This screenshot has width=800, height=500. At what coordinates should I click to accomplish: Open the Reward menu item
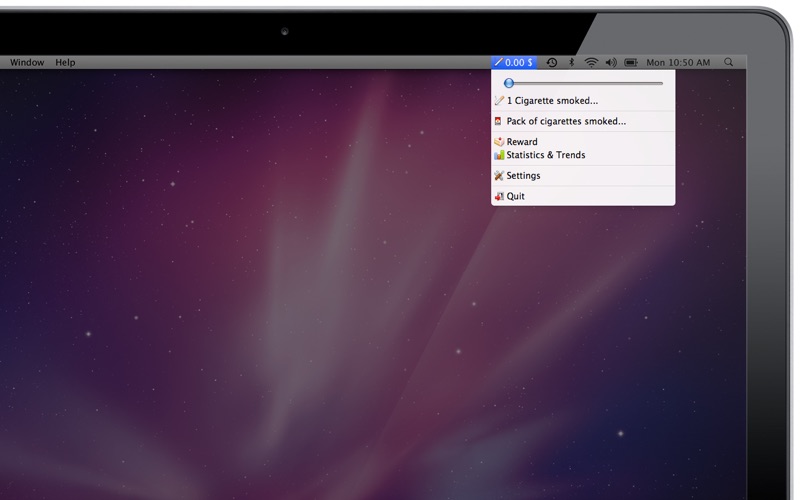(583, 141)
